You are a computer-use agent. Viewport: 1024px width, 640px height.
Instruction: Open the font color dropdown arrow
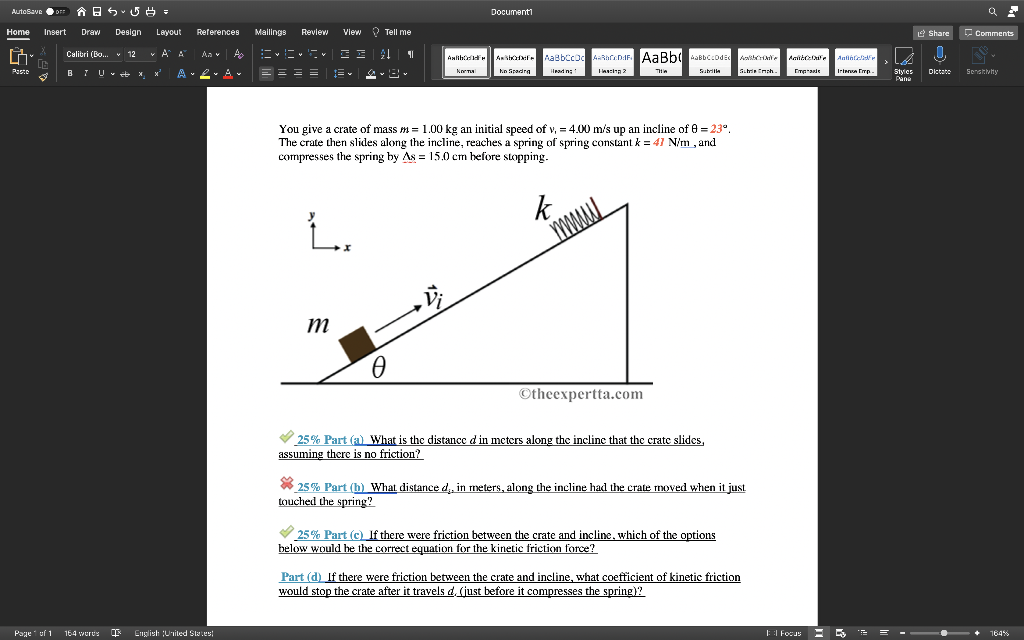pos(238,73)
